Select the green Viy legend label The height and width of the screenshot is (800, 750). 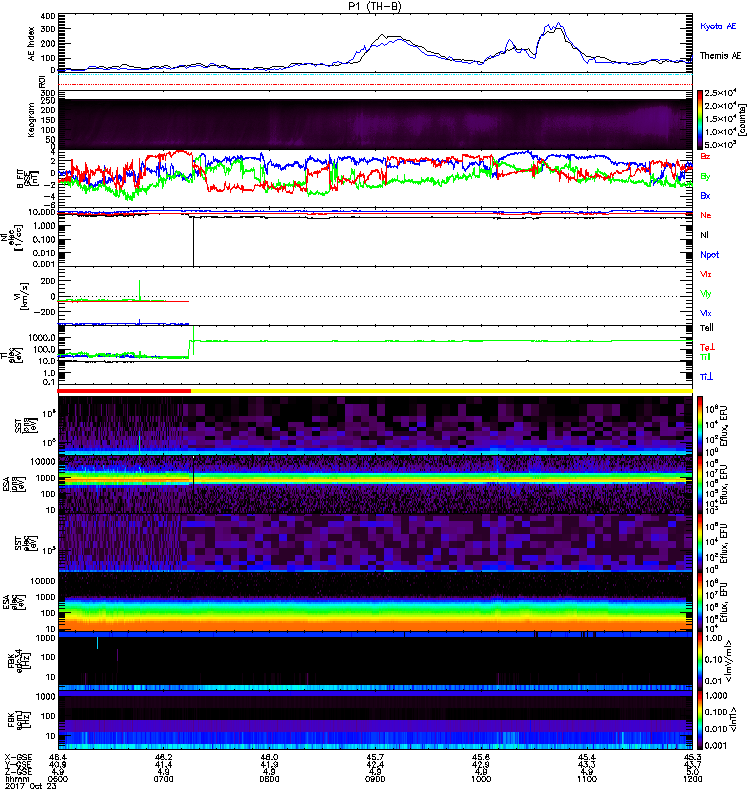pyautogui.click(x=706, y=294)
